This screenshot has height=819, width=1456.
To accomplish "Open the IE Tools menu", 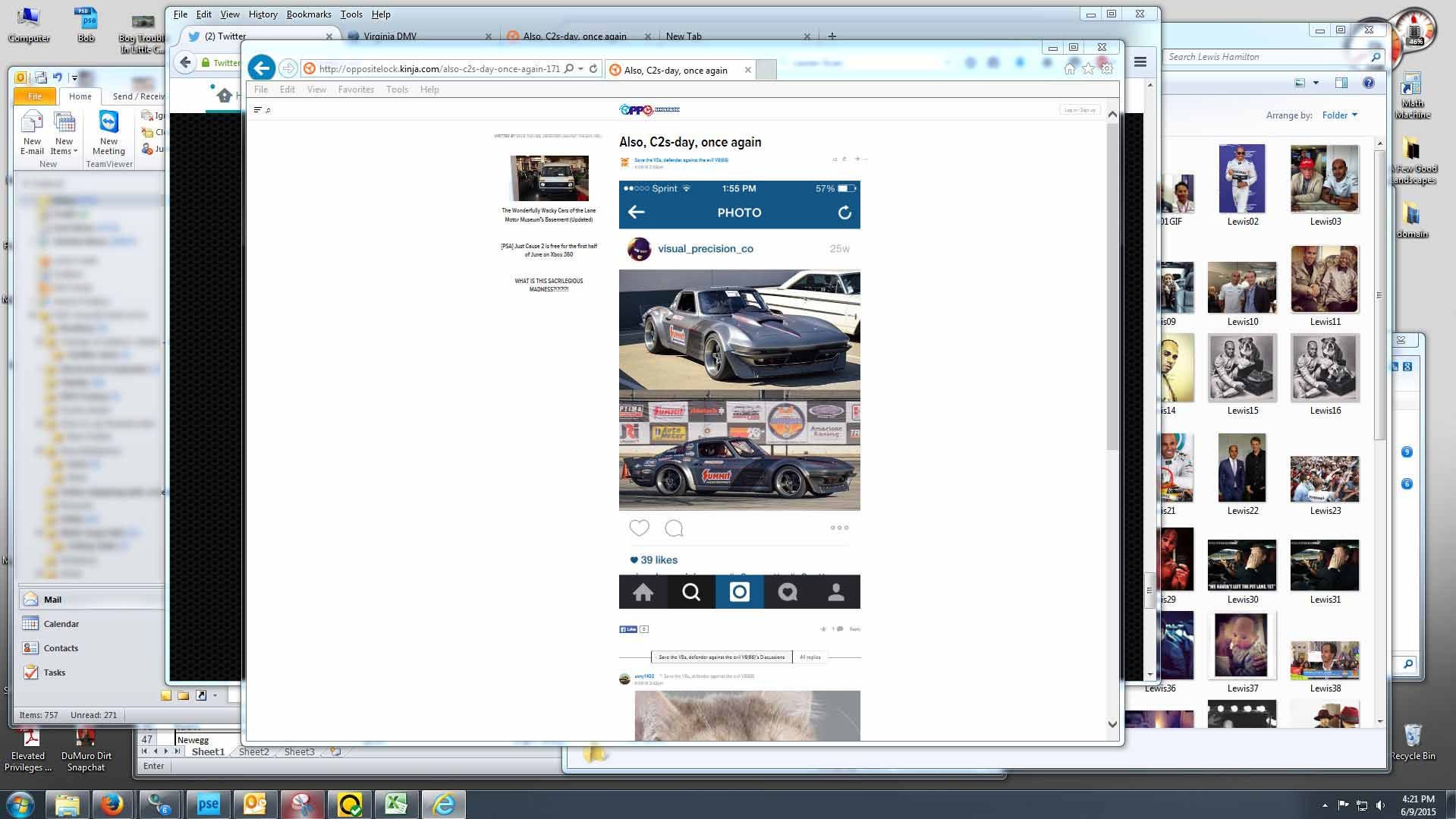I will 397,90.
